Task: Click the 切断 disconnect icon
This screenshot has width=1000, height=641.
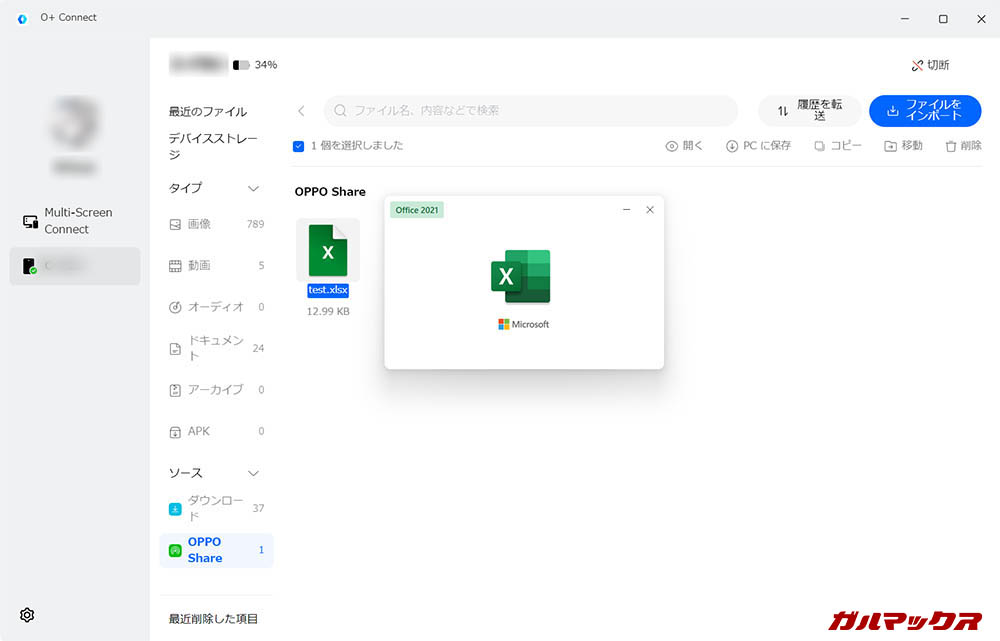Action: pos(917,65)
